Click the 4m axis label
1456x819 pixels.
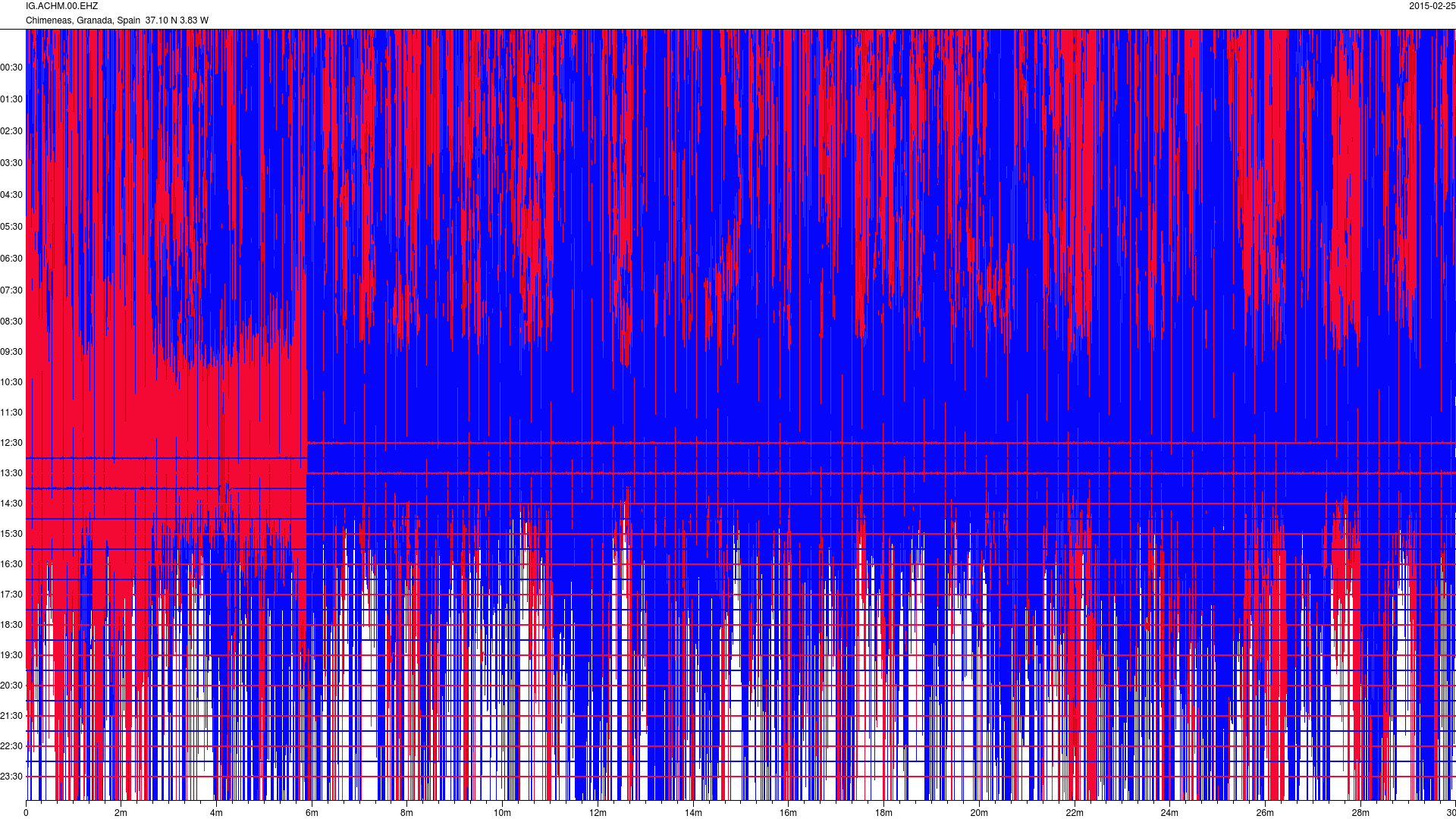point(216,813)
